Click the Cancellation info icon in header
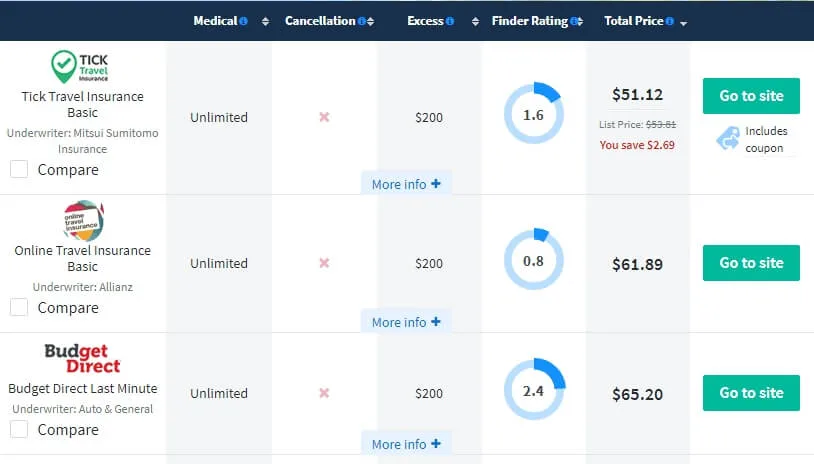Screen dimensions: 814x464 coord(361,21)
